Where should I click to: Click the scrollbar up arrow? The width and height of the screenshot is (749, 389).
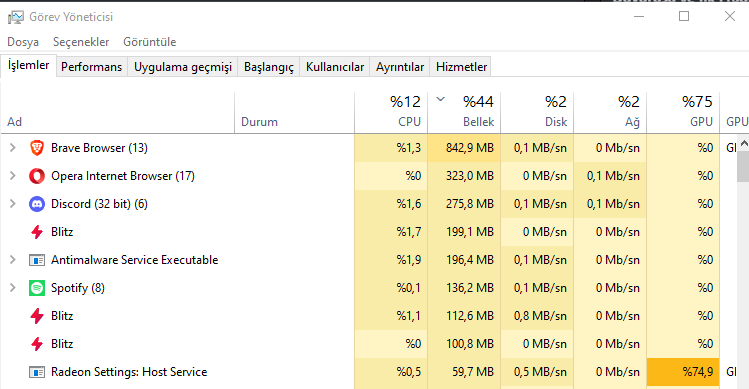743,143
